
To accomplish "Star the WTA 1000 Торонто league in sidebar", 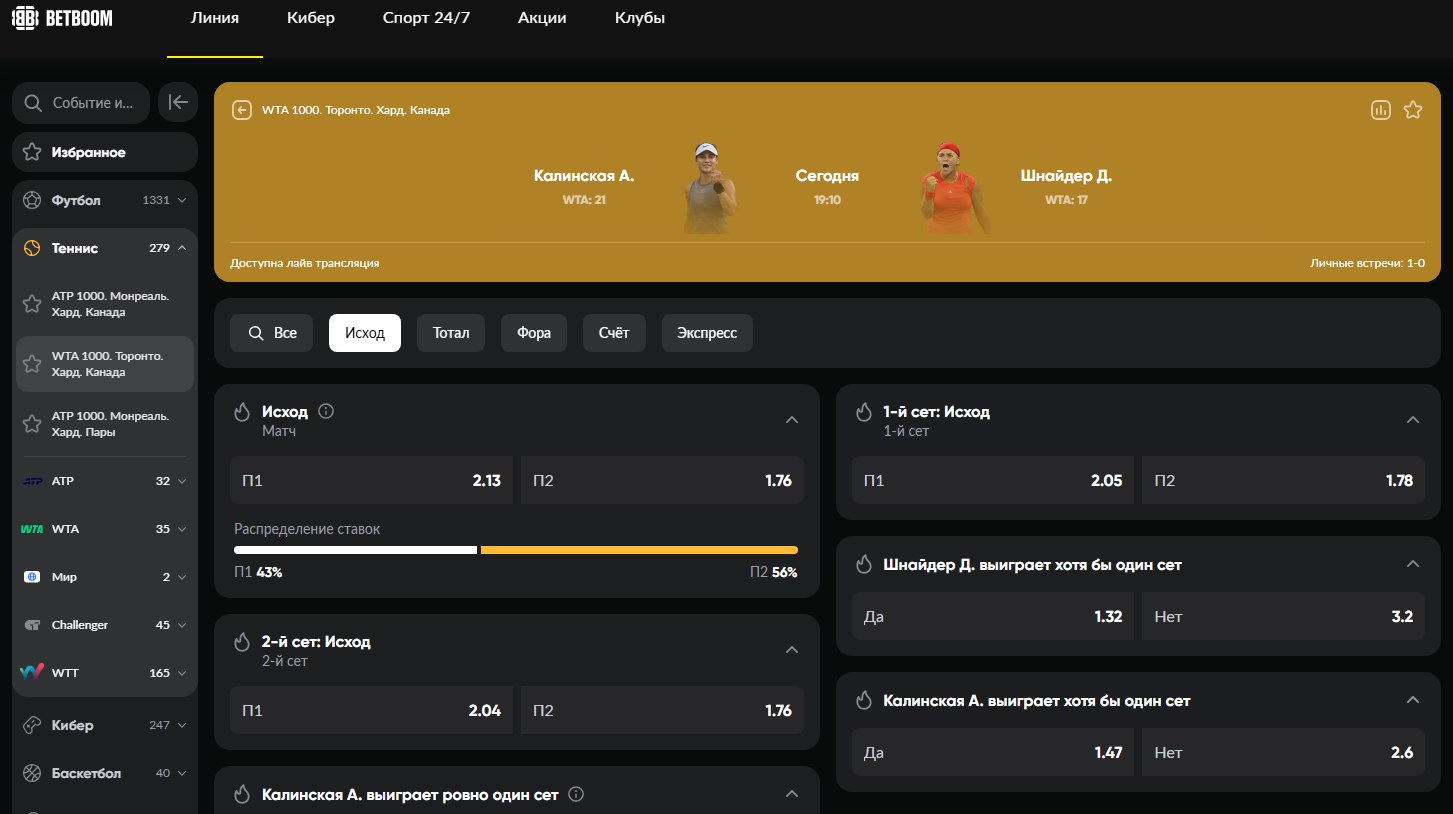I will click(x=32, y=364).
